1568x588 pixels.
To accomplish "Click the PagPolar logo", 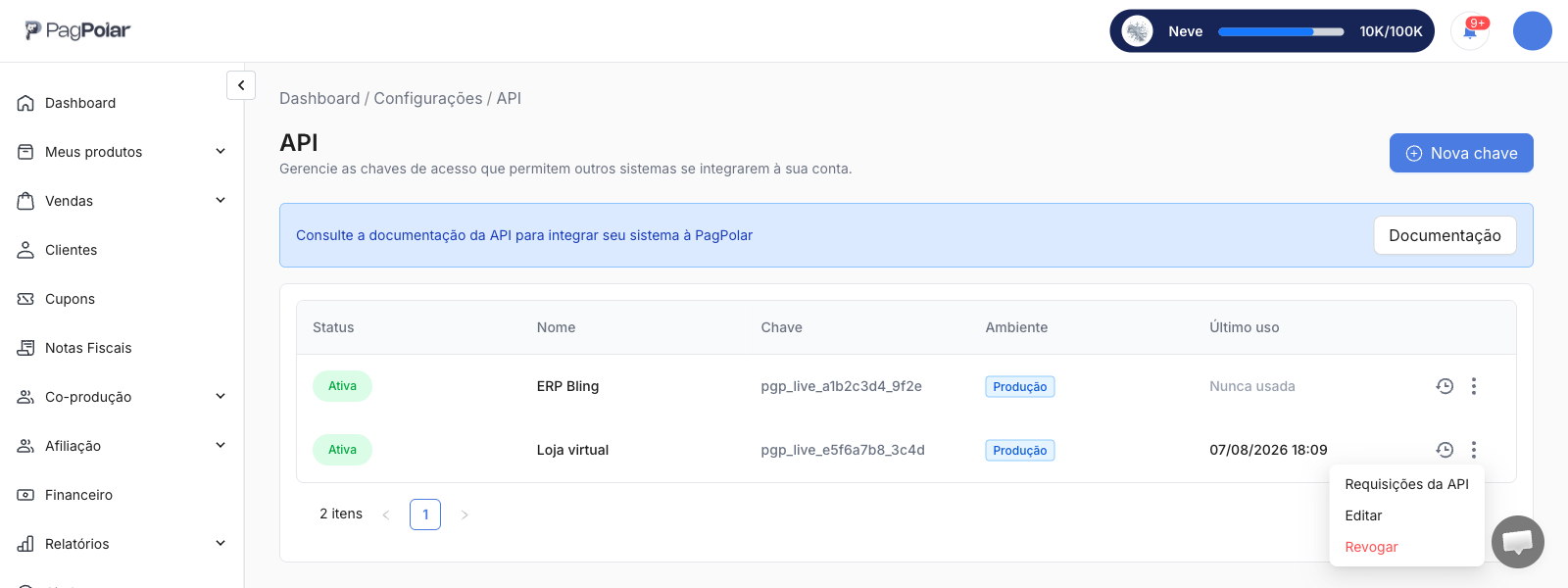I will (x=77, y=30).
